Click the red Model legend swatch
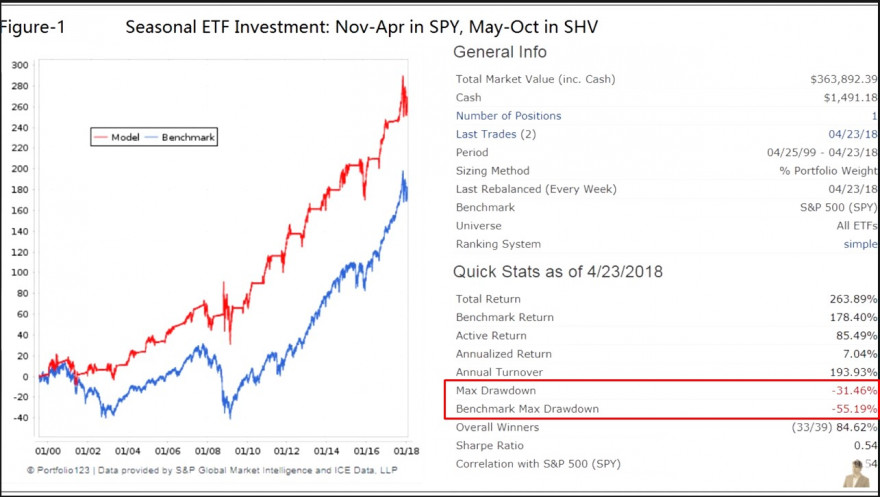The height and width of the screenshot is (497, 880). tap(101, 137)
